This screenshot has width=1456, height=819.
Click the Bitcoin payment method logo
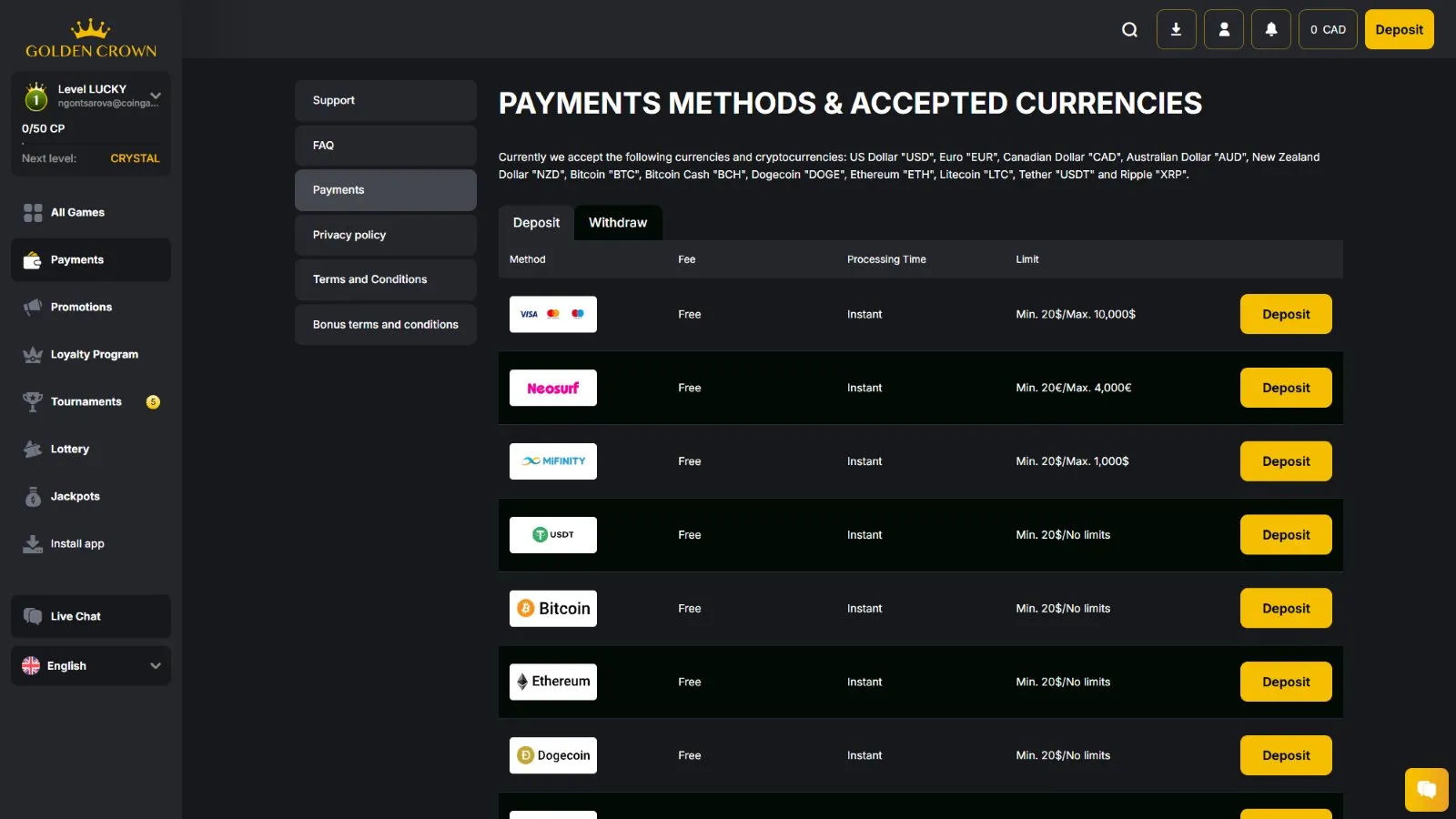click(553, 609)
